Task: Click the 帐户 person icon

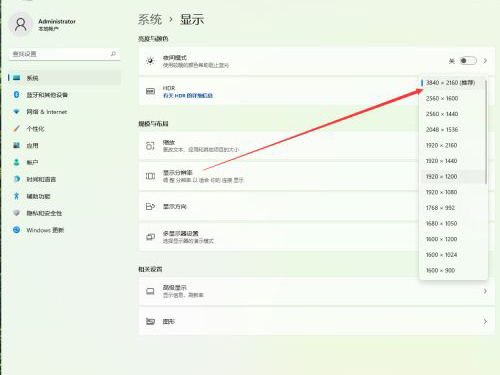Action: coord(16,162)
